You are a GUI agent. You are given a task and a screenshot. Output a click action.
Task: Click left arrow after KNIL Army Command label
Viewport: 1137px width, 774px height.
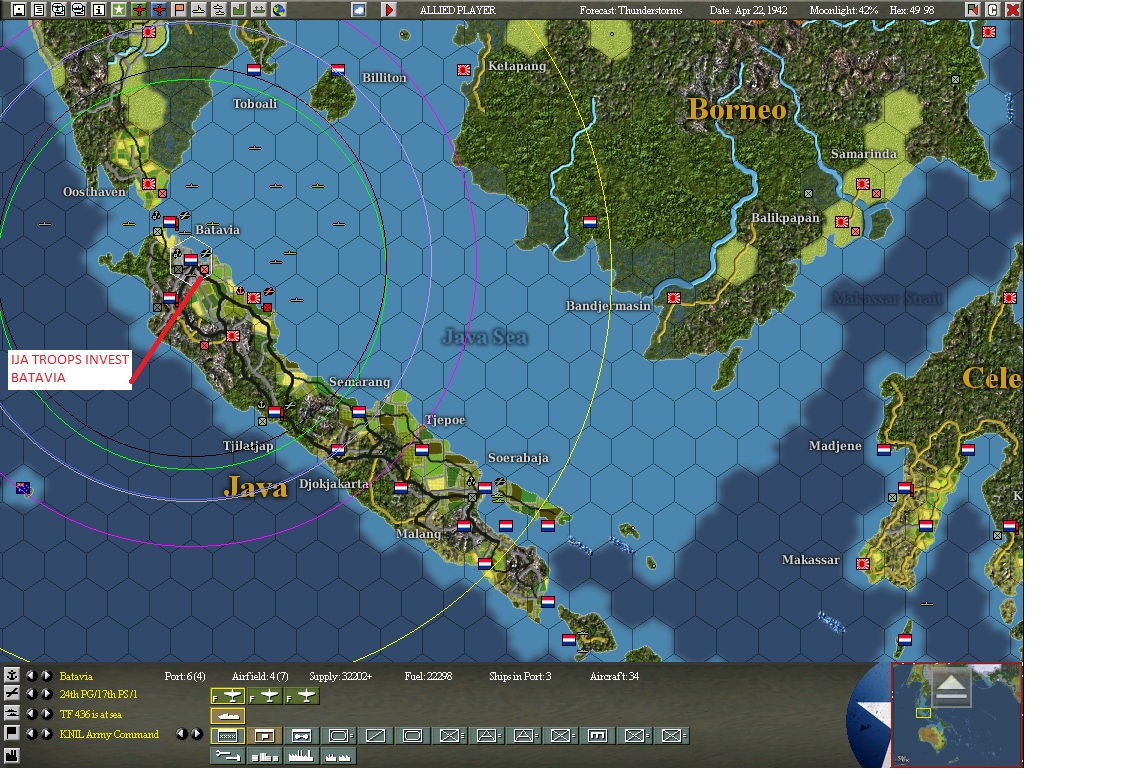[x=182, y=734]
